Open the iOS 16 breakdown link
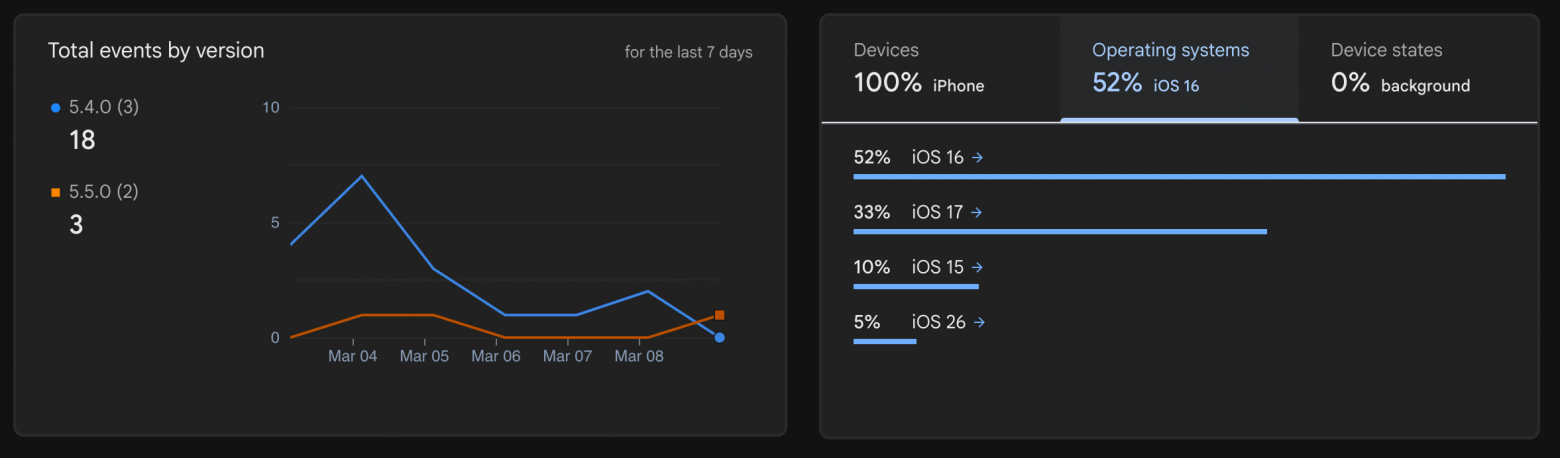This screenshot has width=1560, height=458. [x=938, y=157]
